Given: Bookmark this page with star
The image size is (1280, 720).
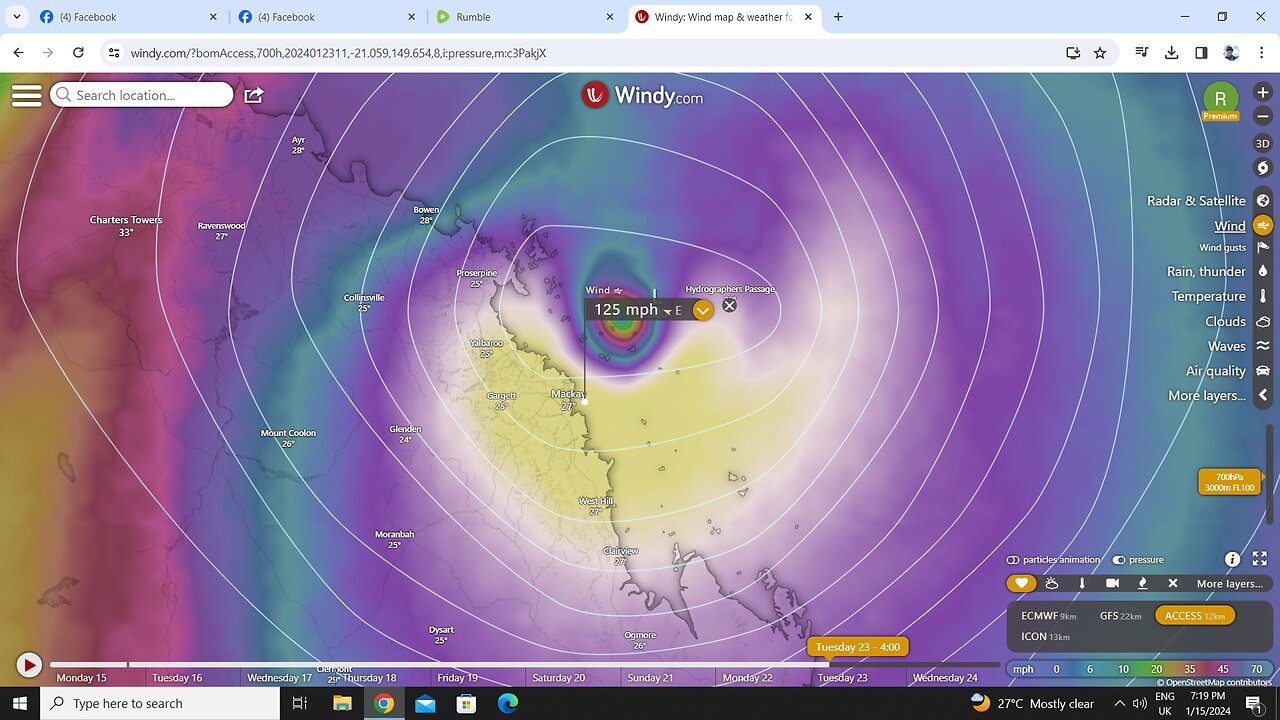Looking at the screenshot, I should pos(1100,53).
